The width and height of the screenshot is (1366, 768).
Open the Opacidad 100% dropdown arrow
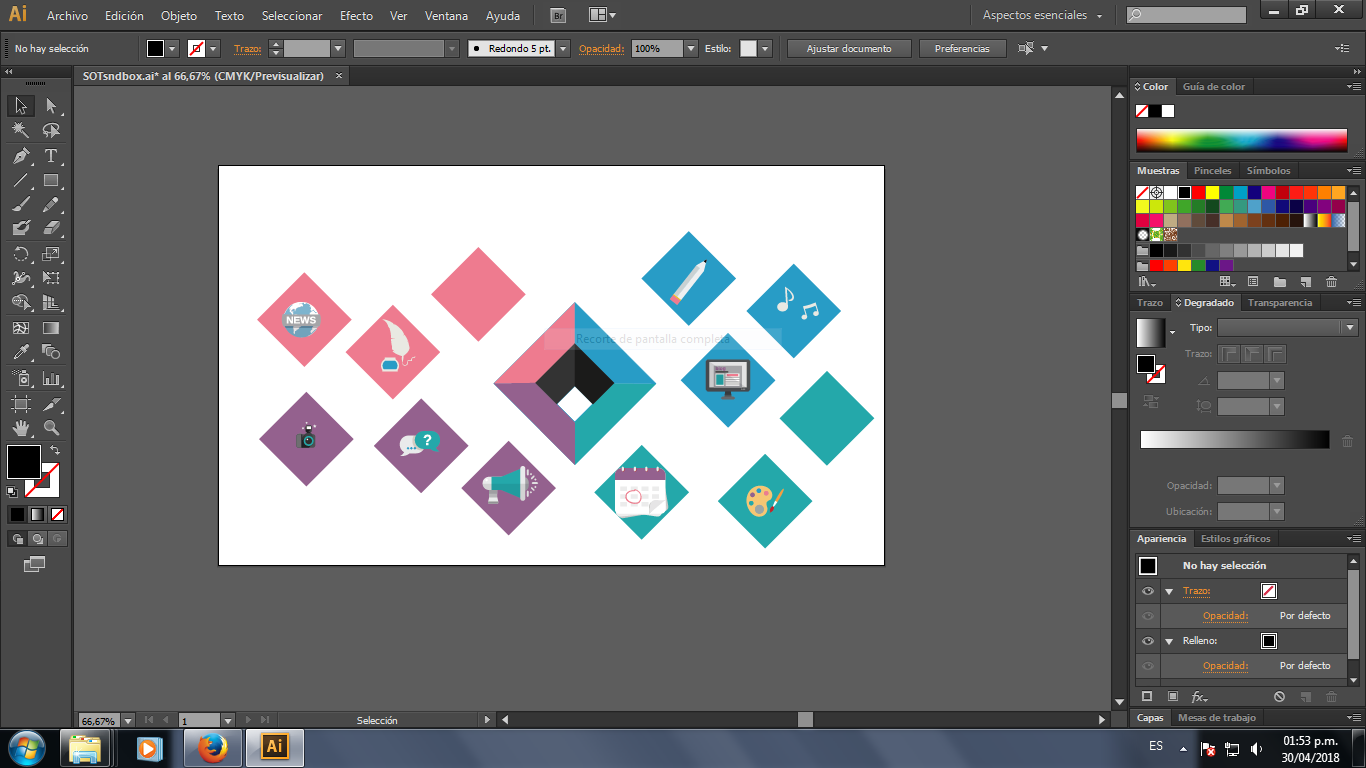point(691,48)
